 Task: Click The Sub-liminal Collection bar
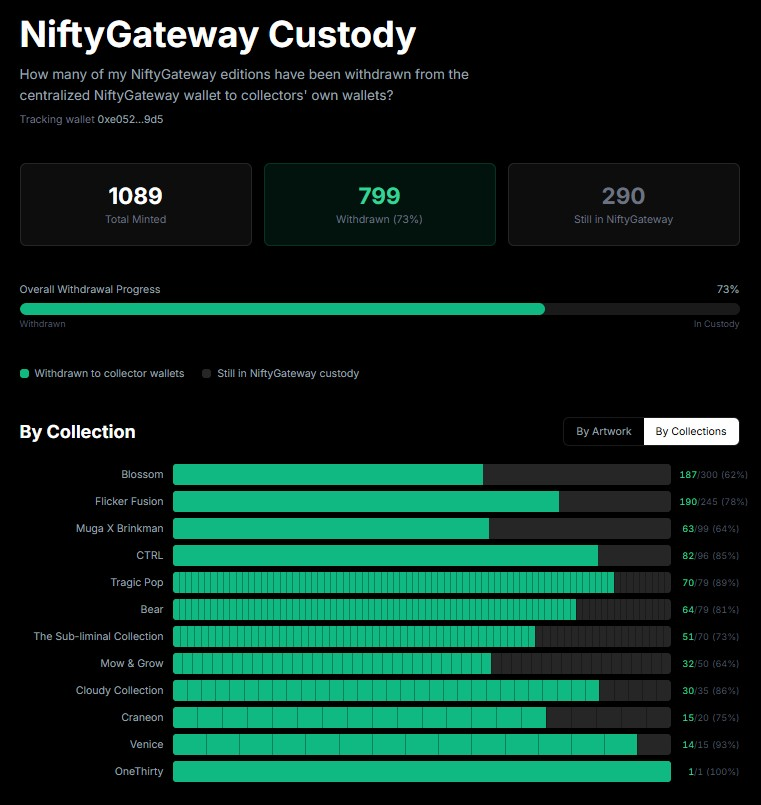[x=422, y=637]
